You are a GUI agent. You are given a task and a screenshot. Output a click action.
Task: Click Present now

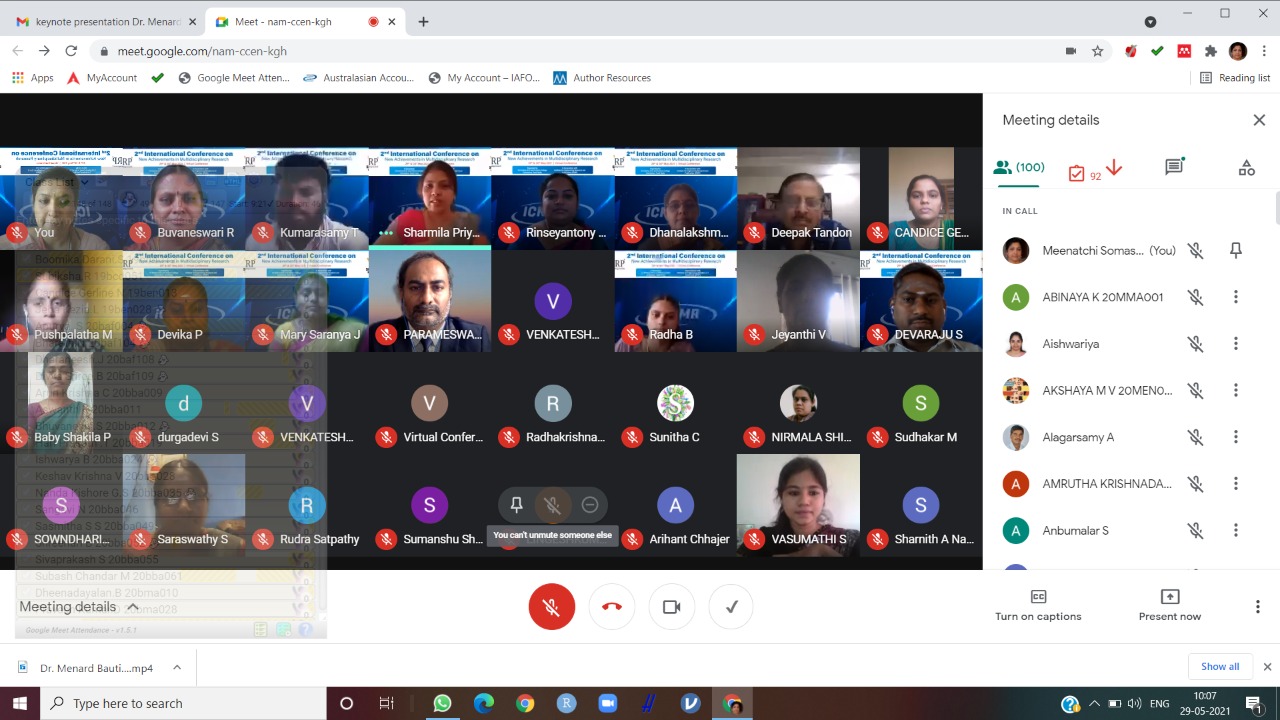(1170, 605)
